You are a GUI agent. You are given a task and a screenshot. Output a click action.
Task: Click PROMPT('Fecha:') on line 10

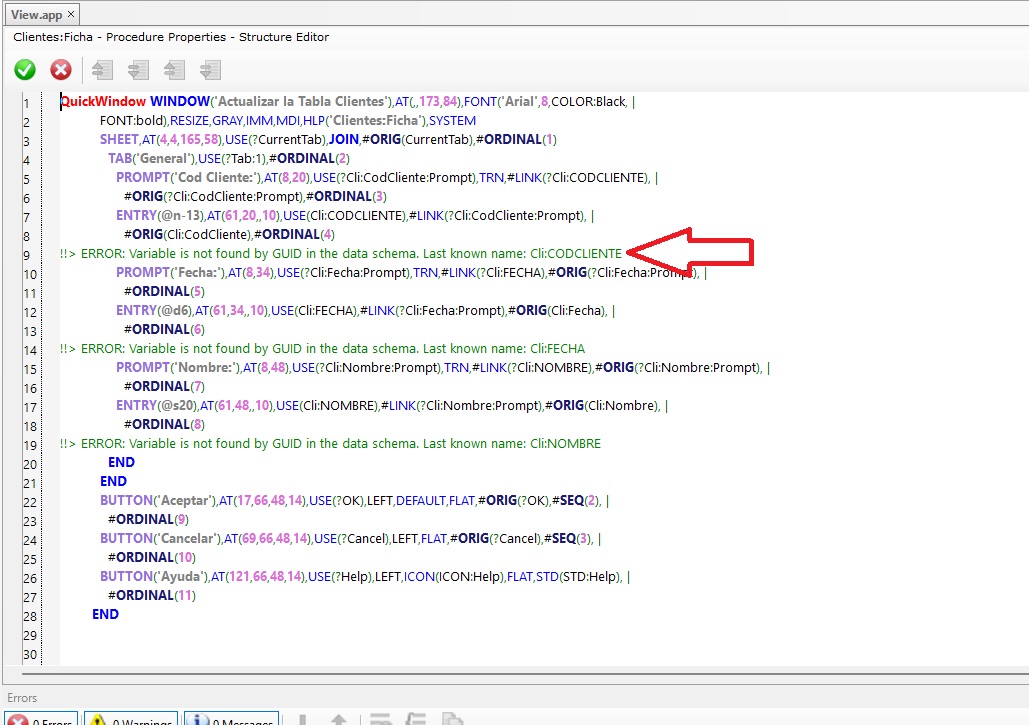170,272
